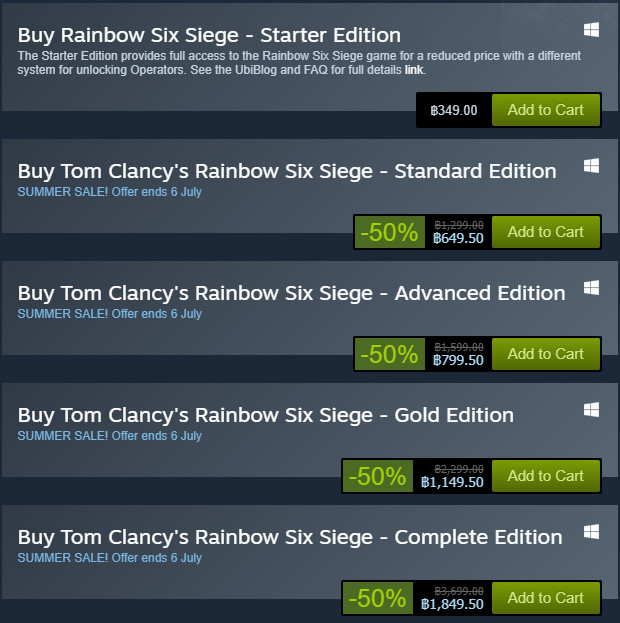Click the Advanced Edition -50% discount badge

(x=389, y=354)
